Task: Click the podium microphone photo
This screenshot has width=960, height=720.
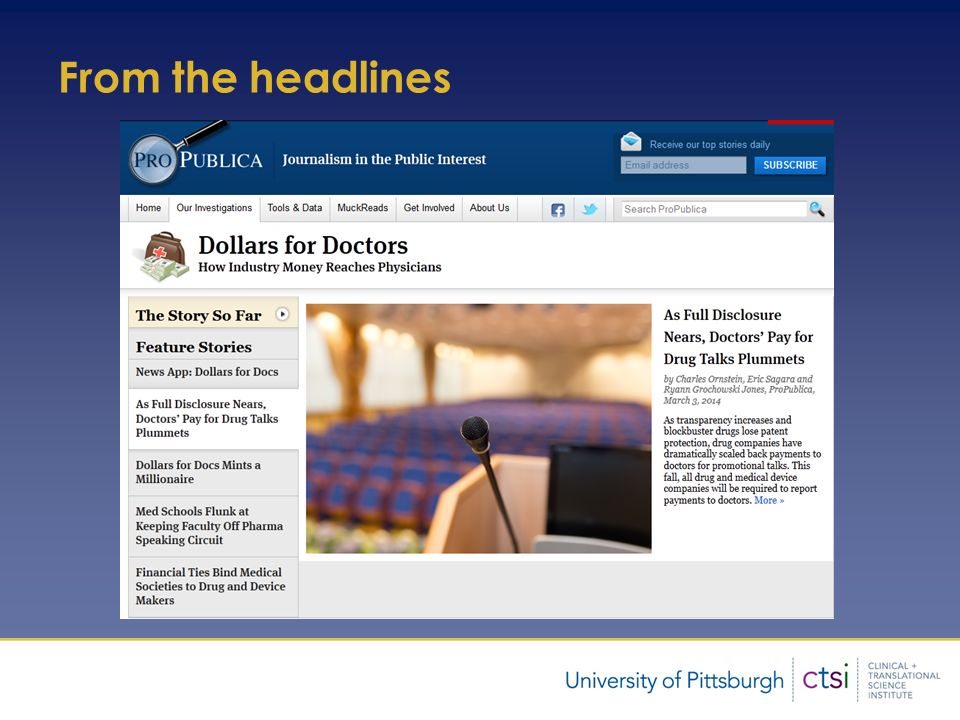Action: [479, 429]
